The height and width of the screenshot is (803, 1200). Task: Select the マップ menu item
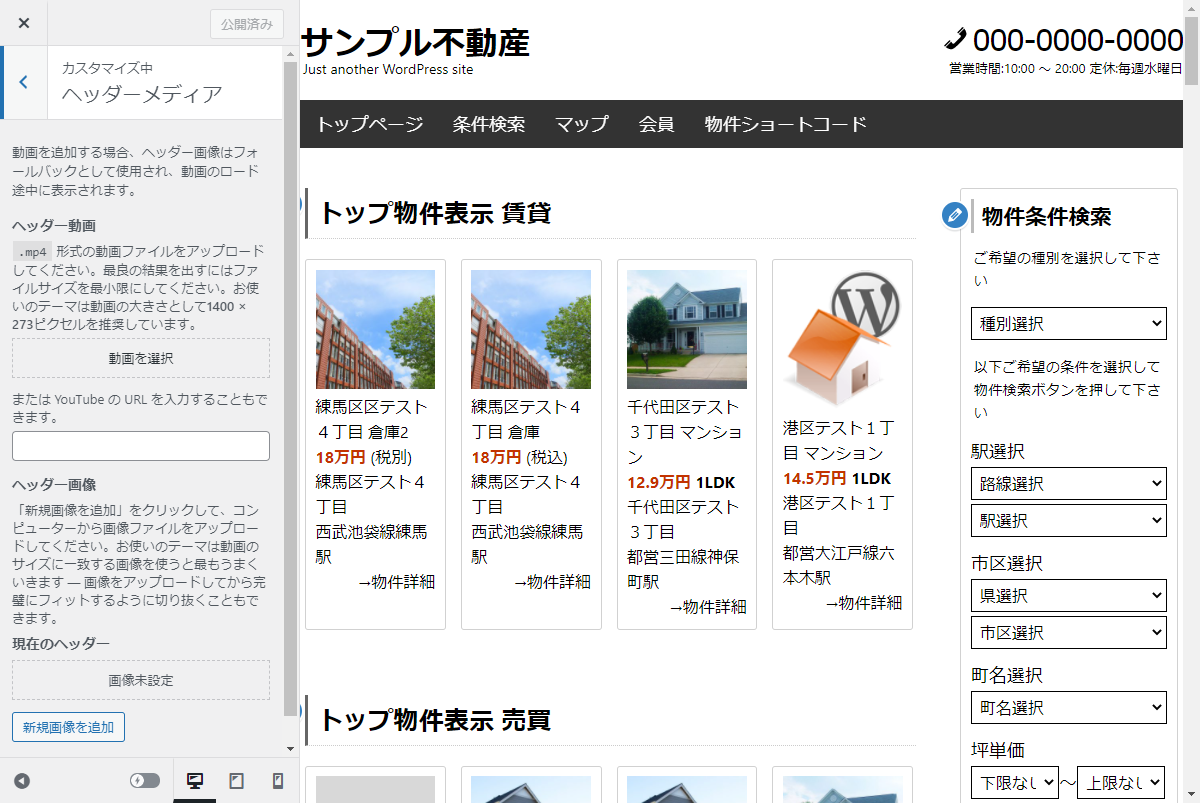(581, 124)
